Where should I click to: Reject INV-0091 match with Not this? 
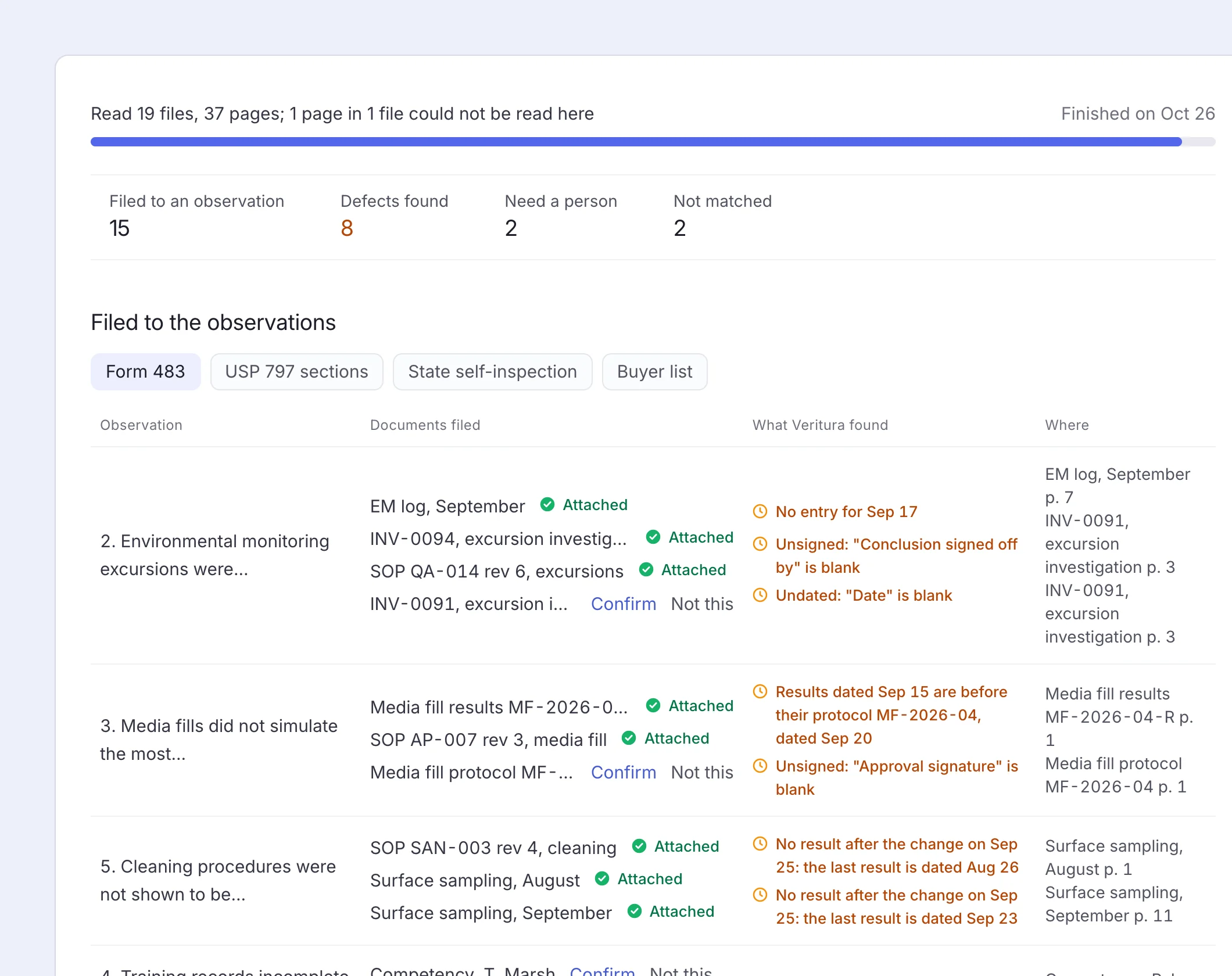(702, 604)
